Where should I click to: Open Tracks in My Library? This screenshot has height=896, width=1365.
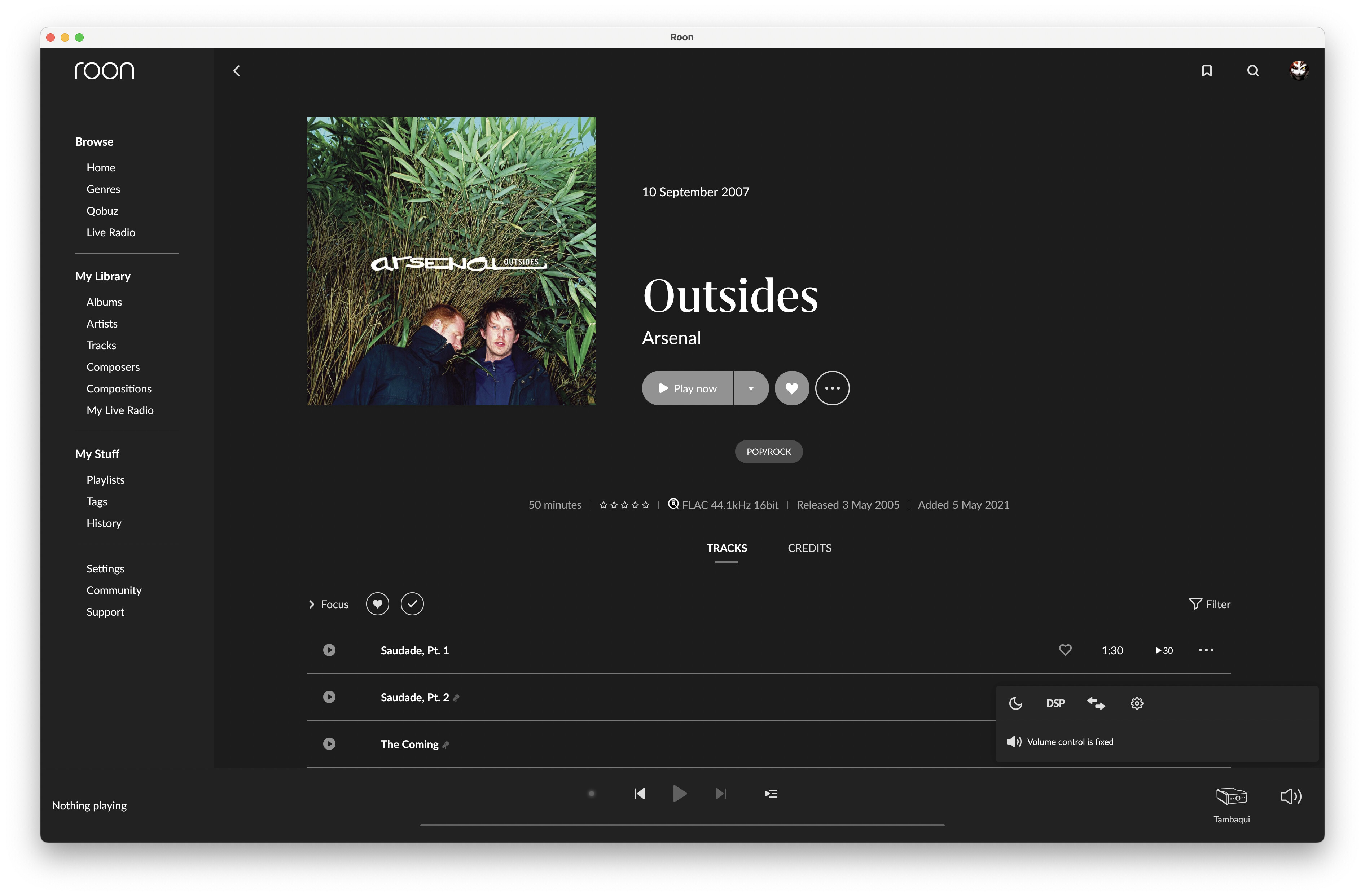pos(101,345)
